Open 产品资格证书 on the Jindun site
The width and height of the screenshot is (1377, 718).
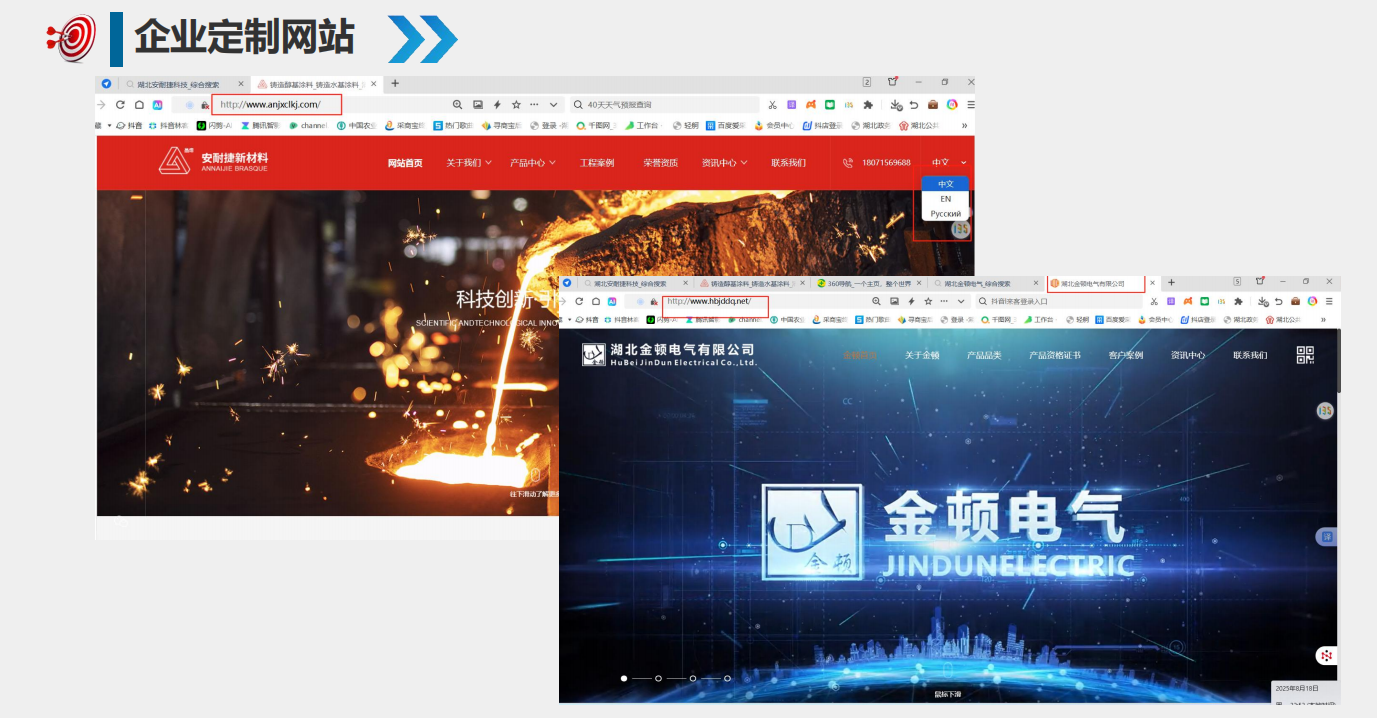click(x=1055, y=355)
